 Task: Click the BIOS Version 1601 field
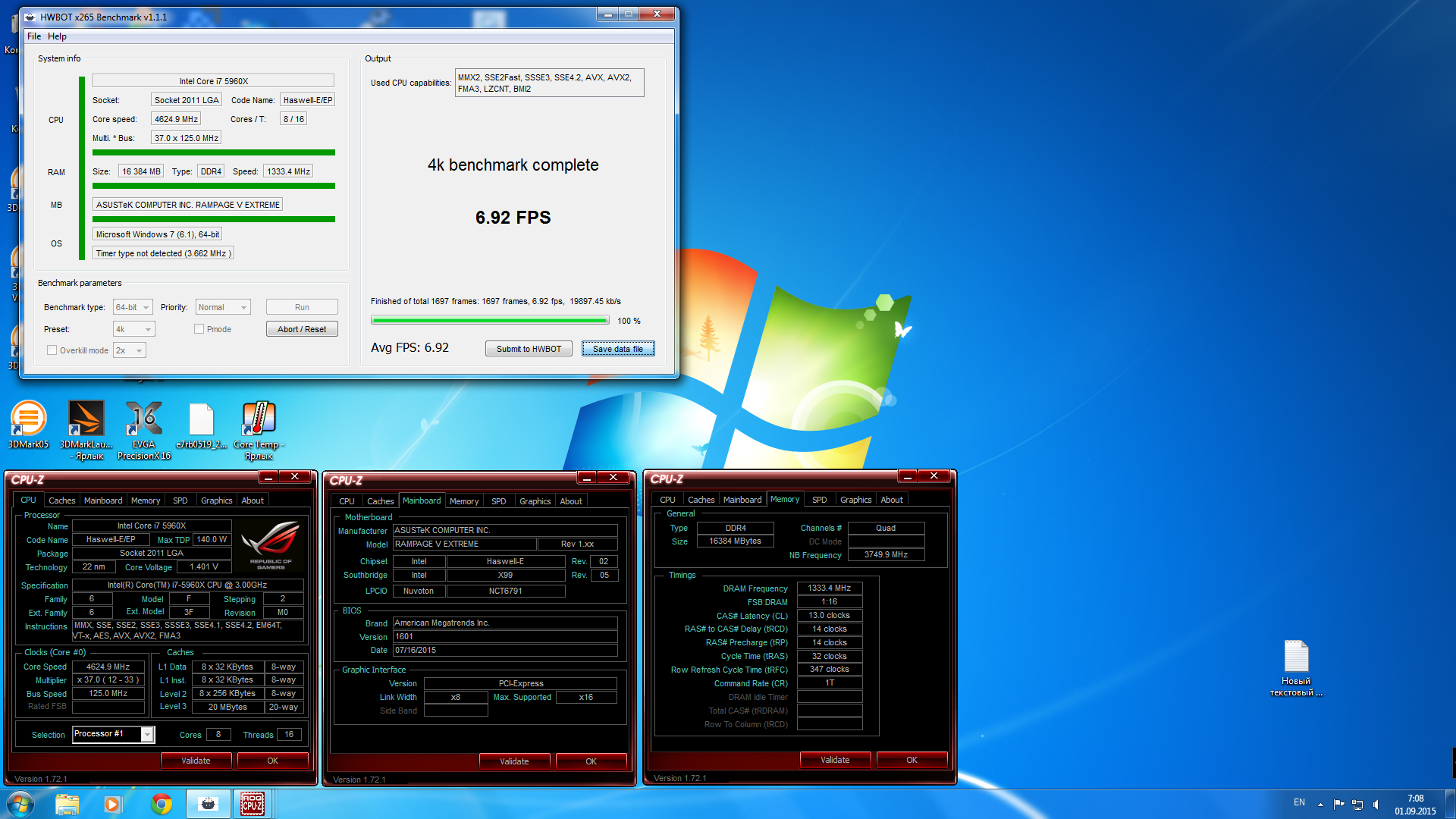[505, 637]
